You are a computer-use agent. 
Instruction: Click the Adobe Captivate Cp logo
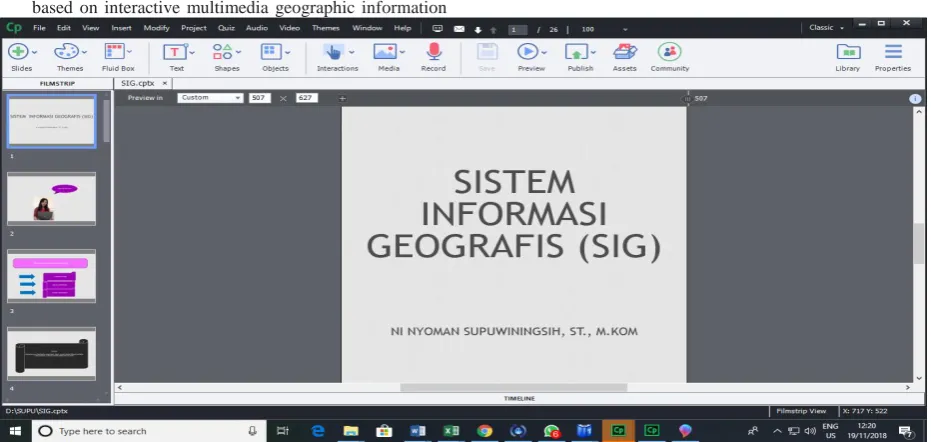(x=13, y=28)
